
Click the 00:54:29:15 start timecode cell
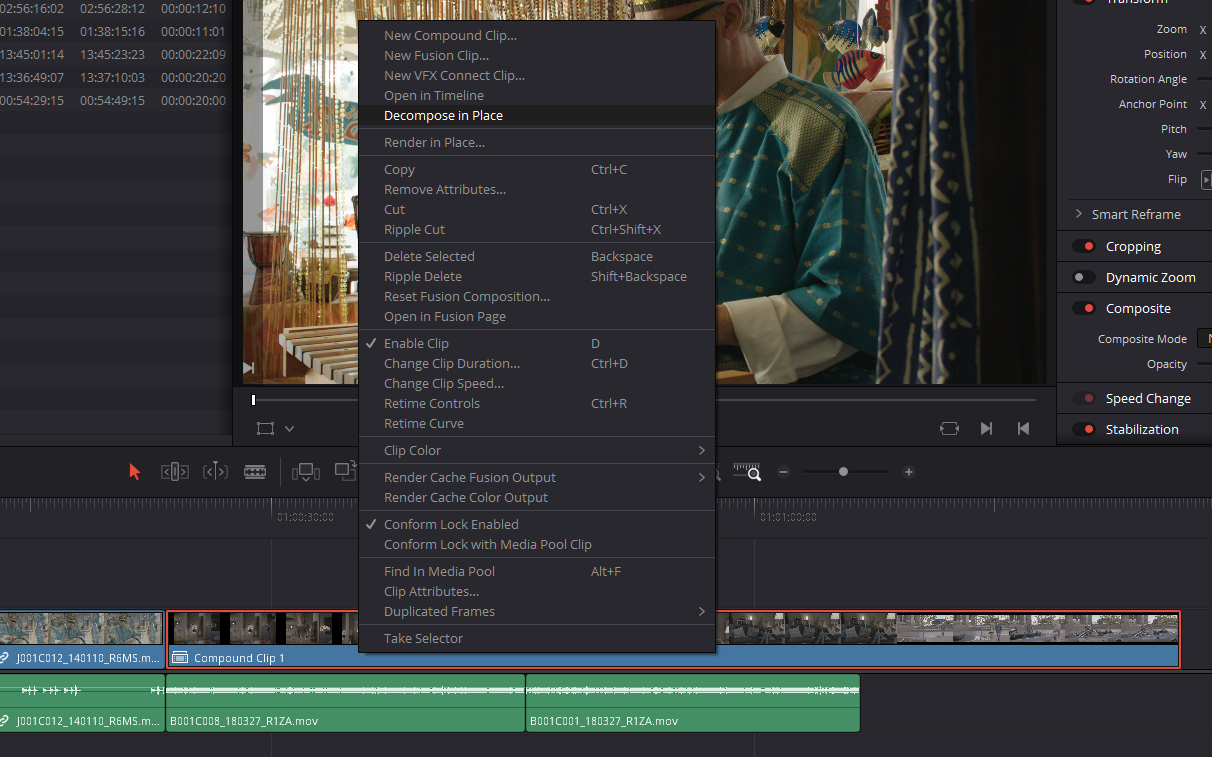pyautogui.click(x=32, y=100)
